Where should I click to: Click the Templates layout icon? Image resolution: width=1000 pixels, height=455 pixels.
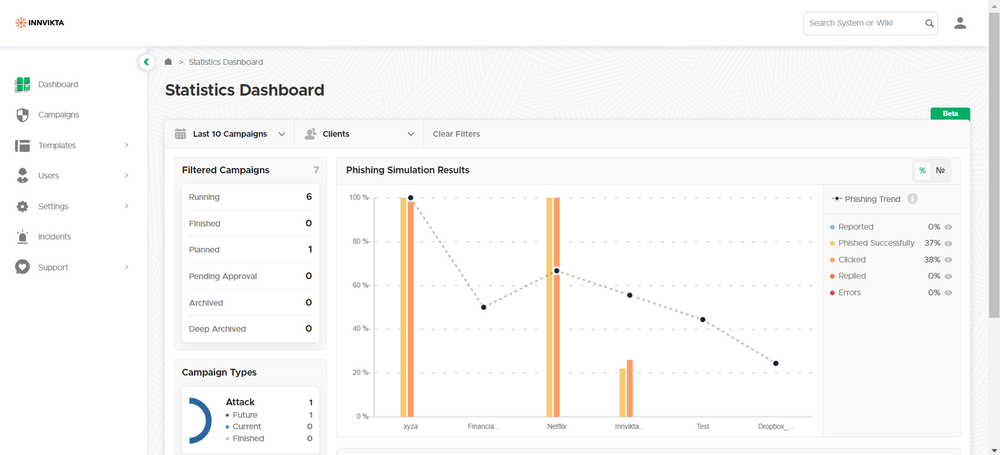pos(22,145)
